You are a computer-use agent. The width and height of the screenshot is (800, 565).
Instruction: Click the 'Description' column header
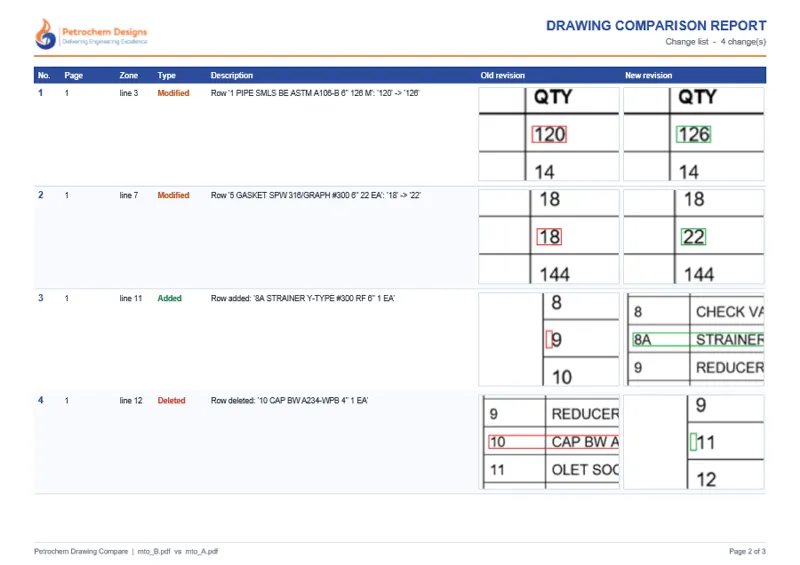tap(232, 75)
